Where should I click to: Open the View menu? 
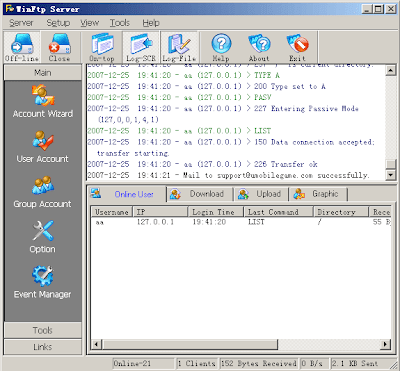pyautogui.click(x=89, y=23)
